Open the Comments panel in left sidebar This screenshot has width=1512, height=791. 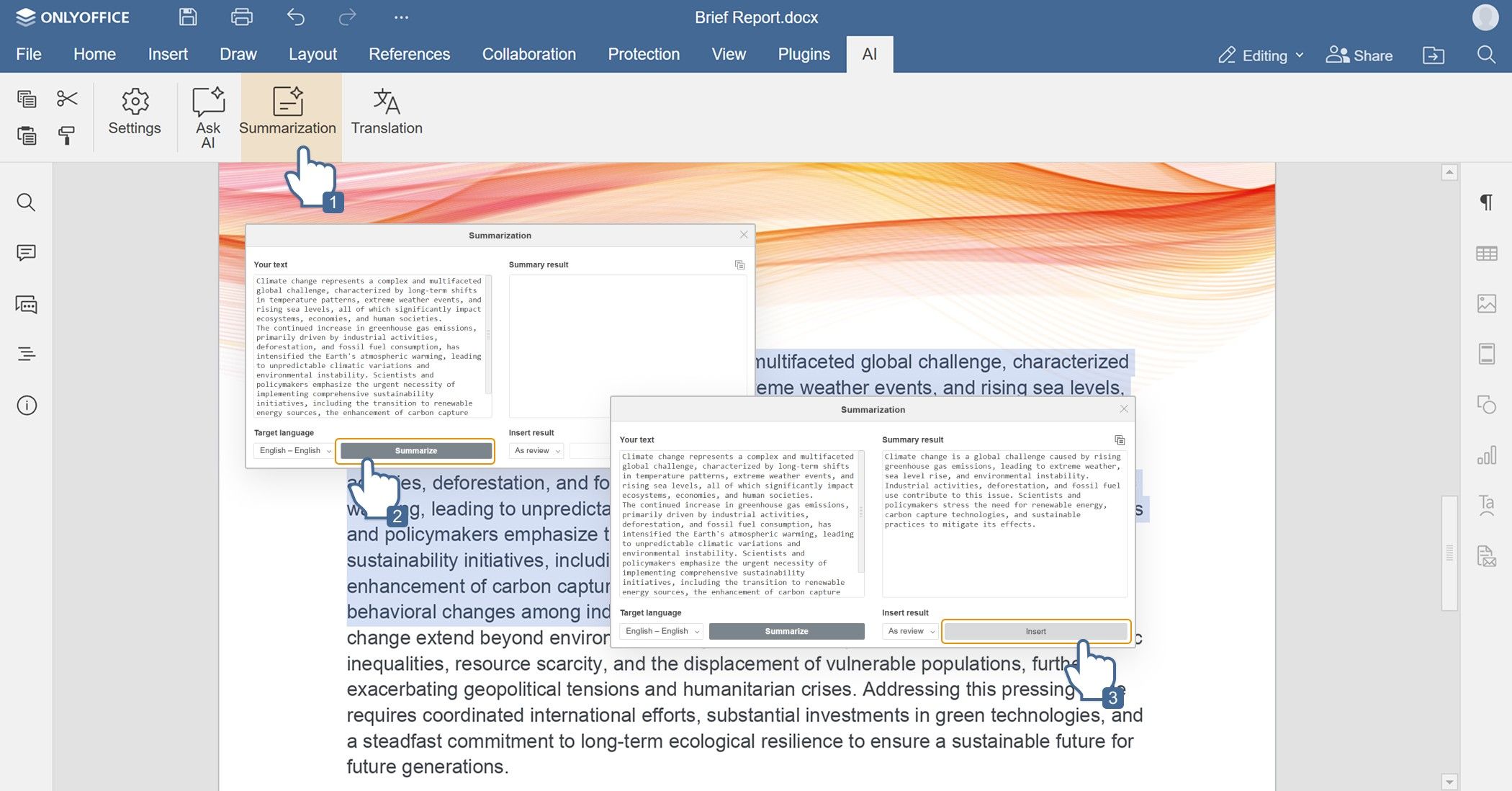point(27,253)
